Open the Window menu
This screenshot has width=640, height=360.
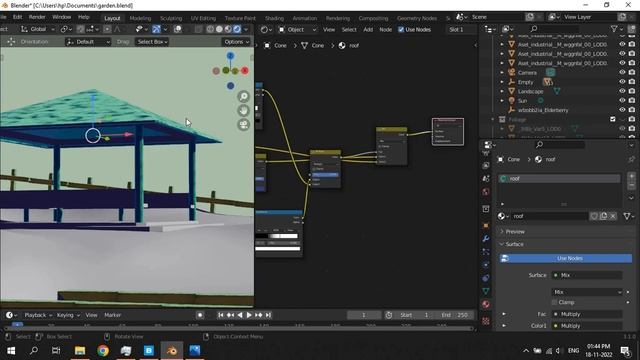pyautogui.click(x=62, y=17)
